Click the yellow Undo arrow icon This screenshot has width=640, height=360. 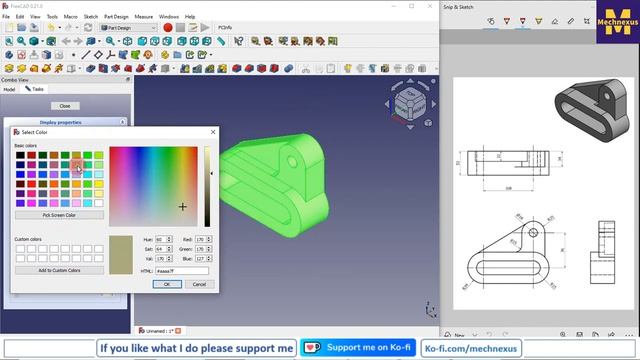[51, 28]
